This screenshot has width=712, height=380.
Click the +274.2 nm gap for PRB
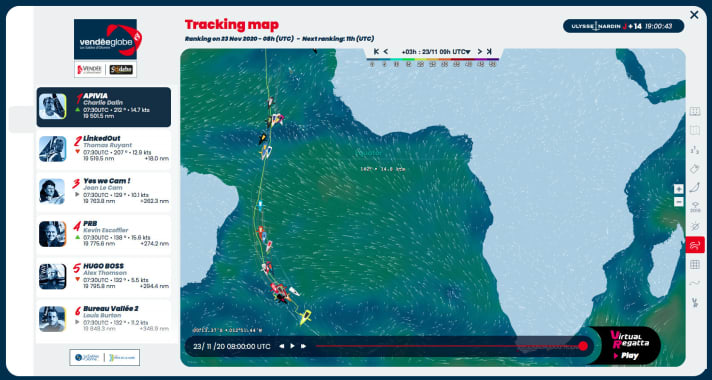[x=155, y=244]
